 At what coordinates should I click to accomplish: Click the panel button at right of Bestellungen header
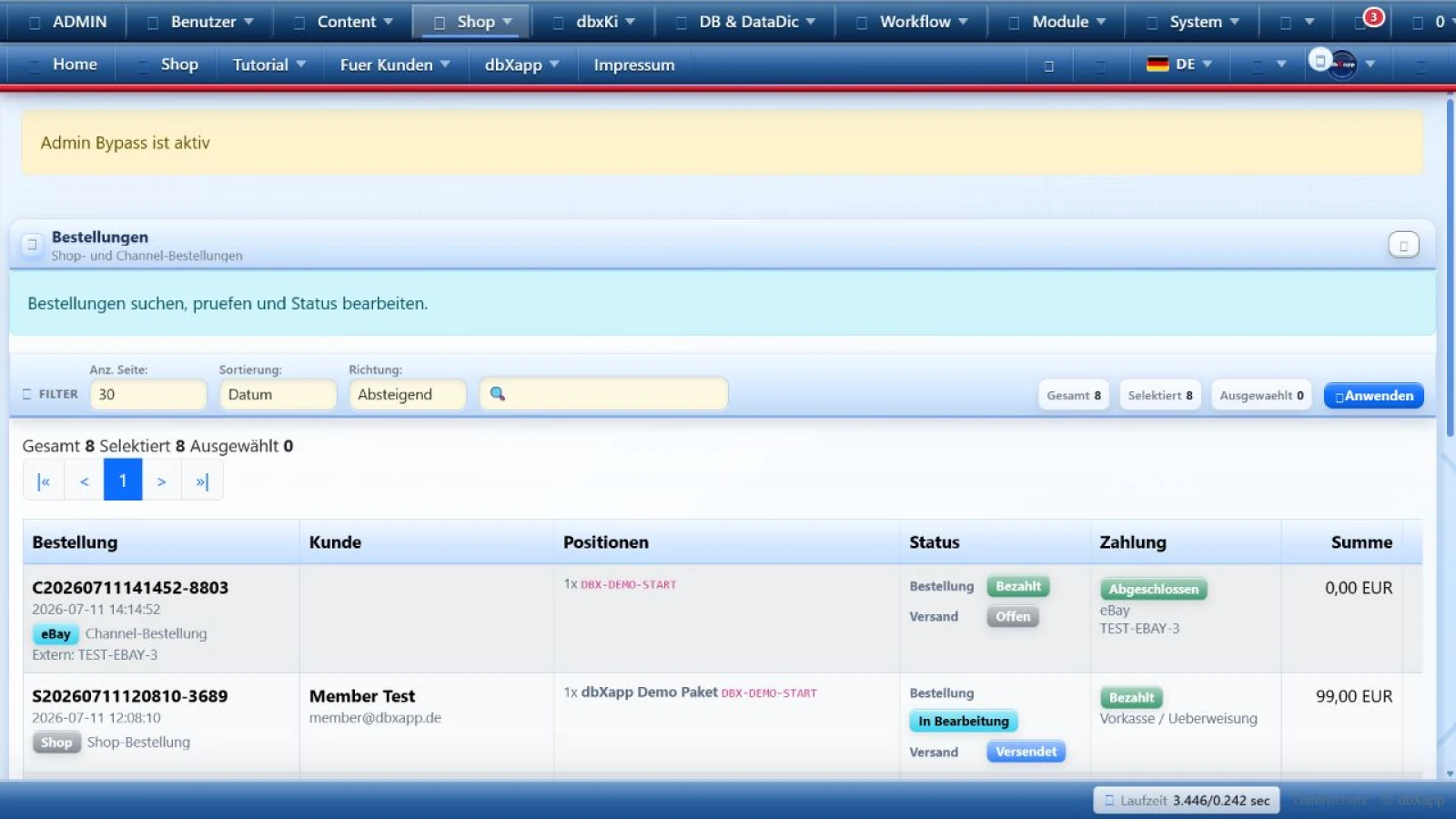click(1403, 245)
